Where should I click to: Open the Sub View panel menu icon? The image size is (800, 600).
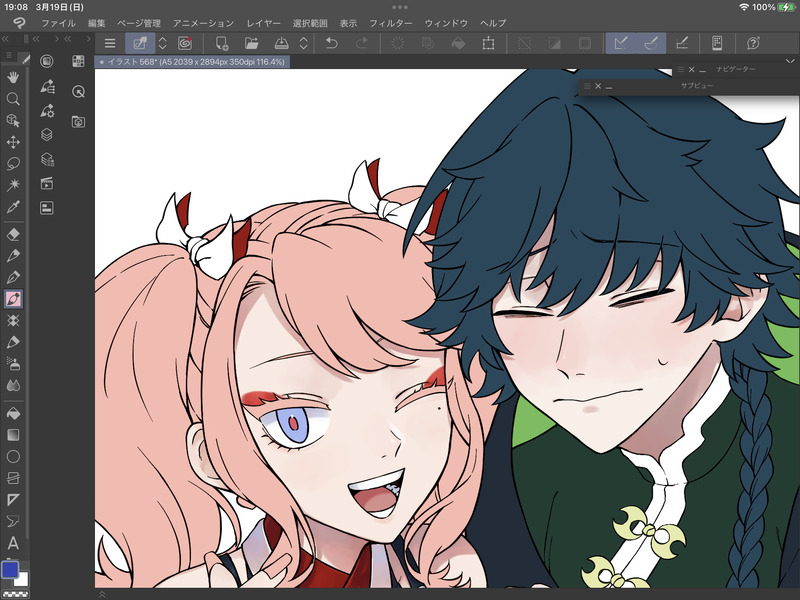pyautogui.click(x=587, y=86)
